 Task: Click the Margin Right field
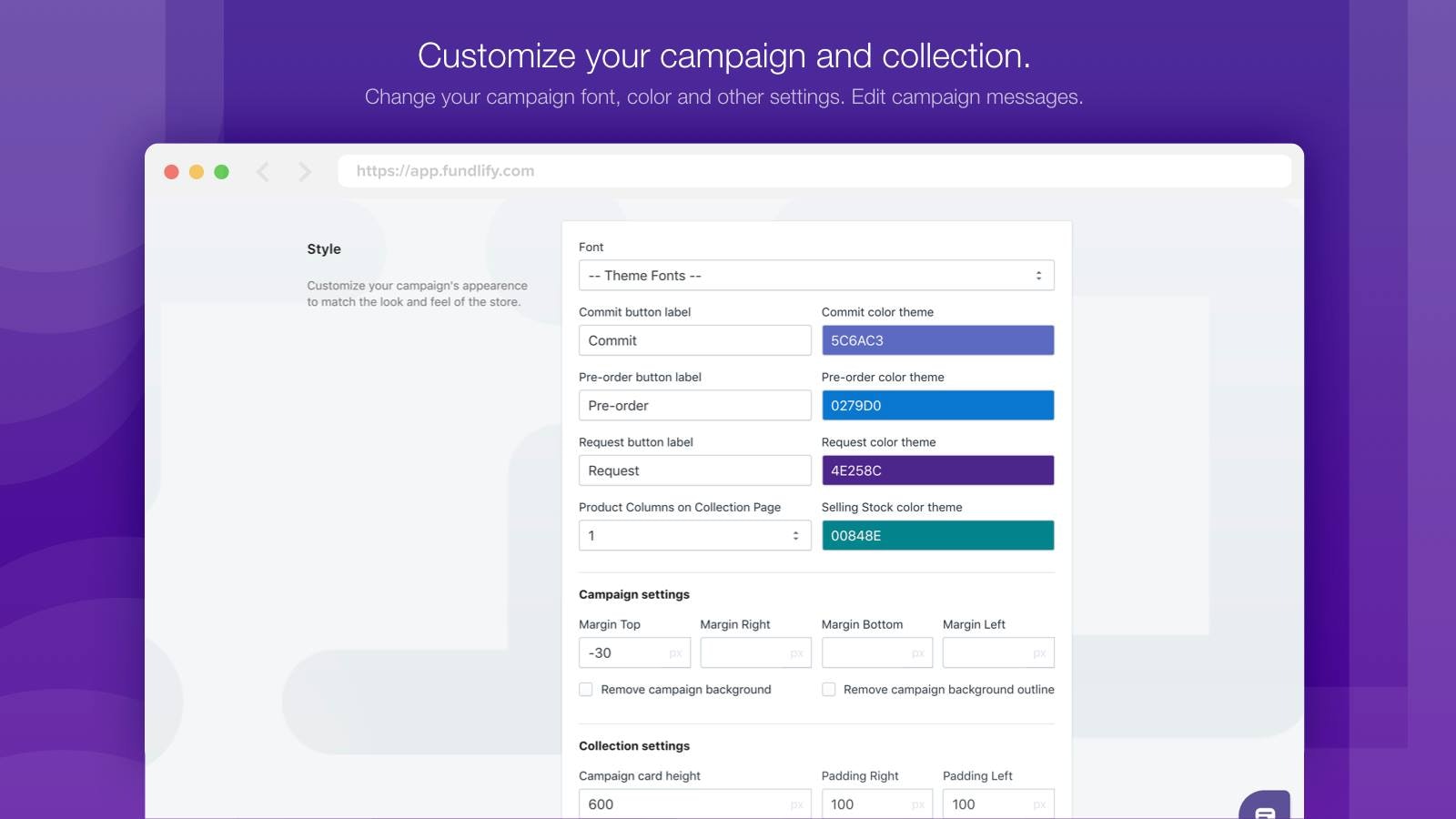point(755,652)
